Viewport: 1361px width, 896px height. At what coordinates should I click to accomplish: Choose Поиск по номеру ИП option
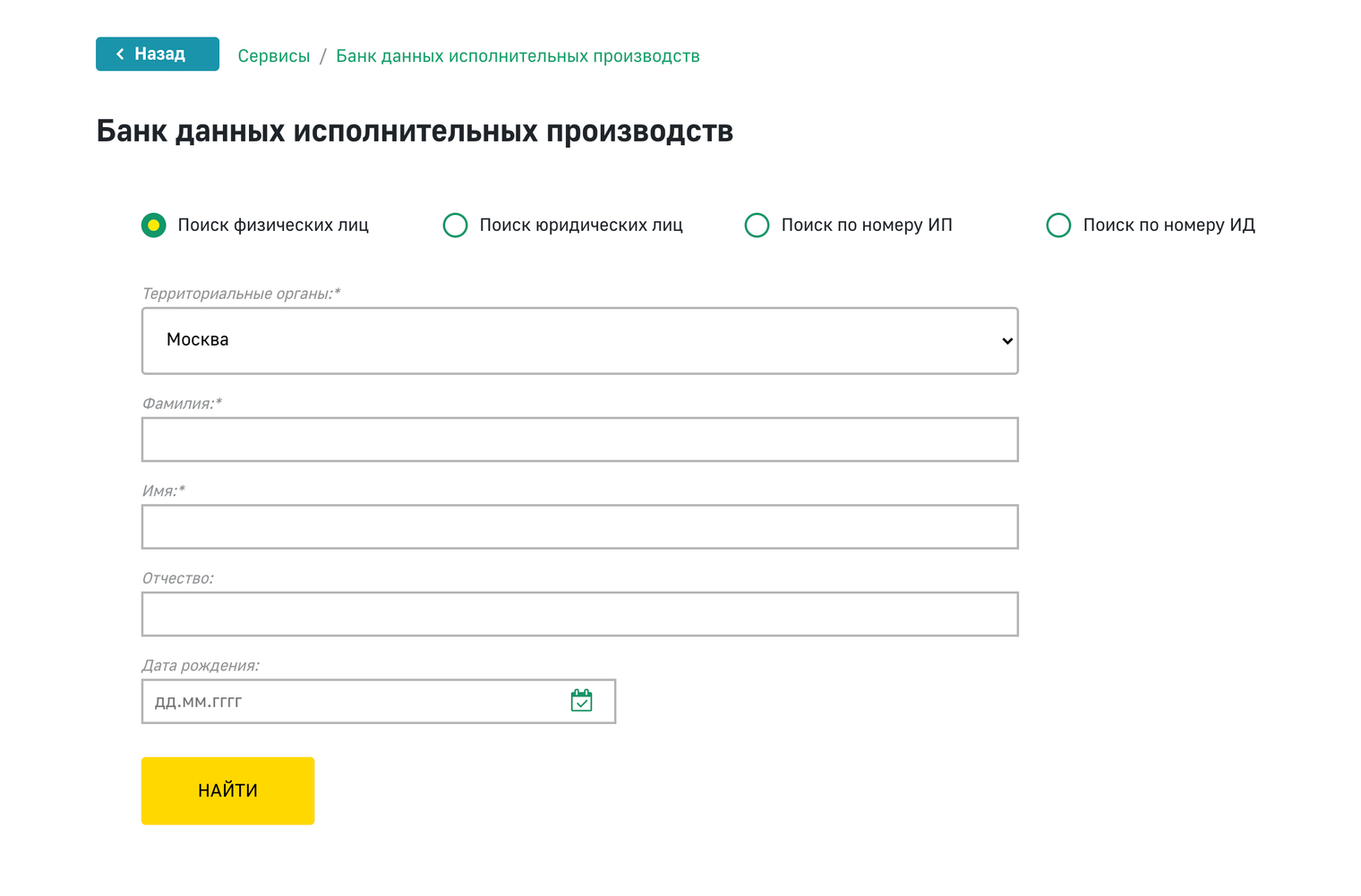[757, 225]
